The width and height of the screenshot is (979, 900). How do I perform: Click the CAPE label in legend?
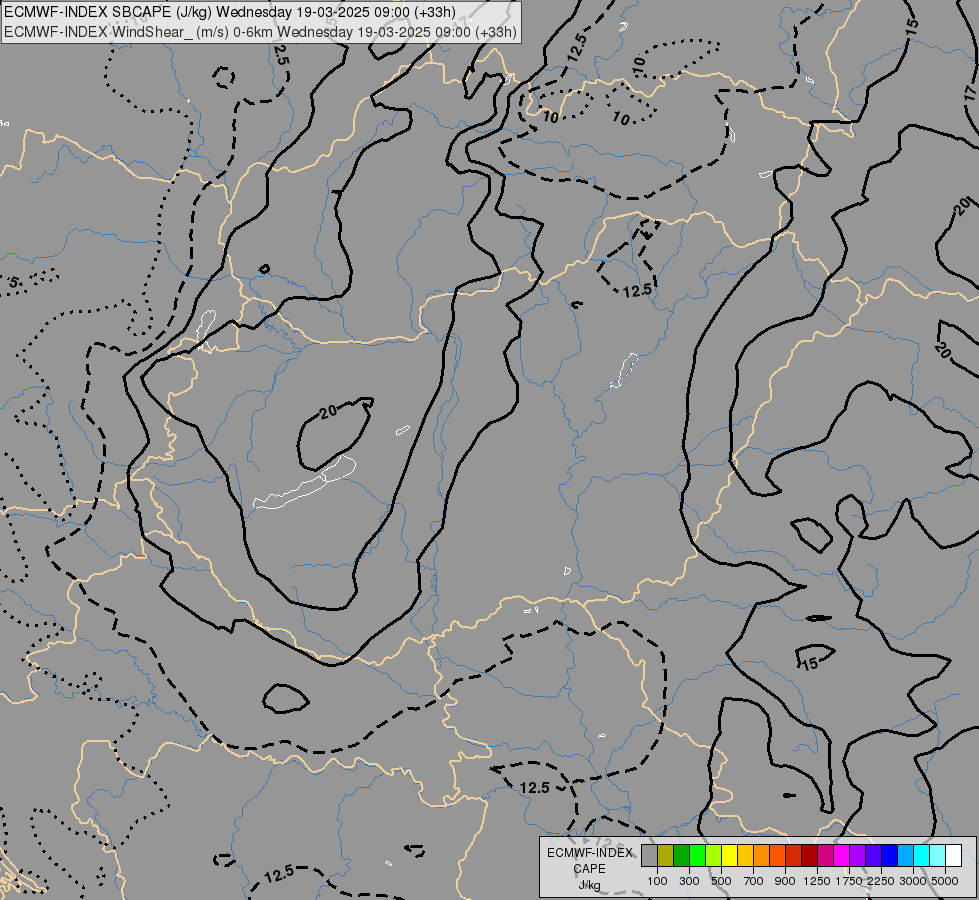[589, 869]
